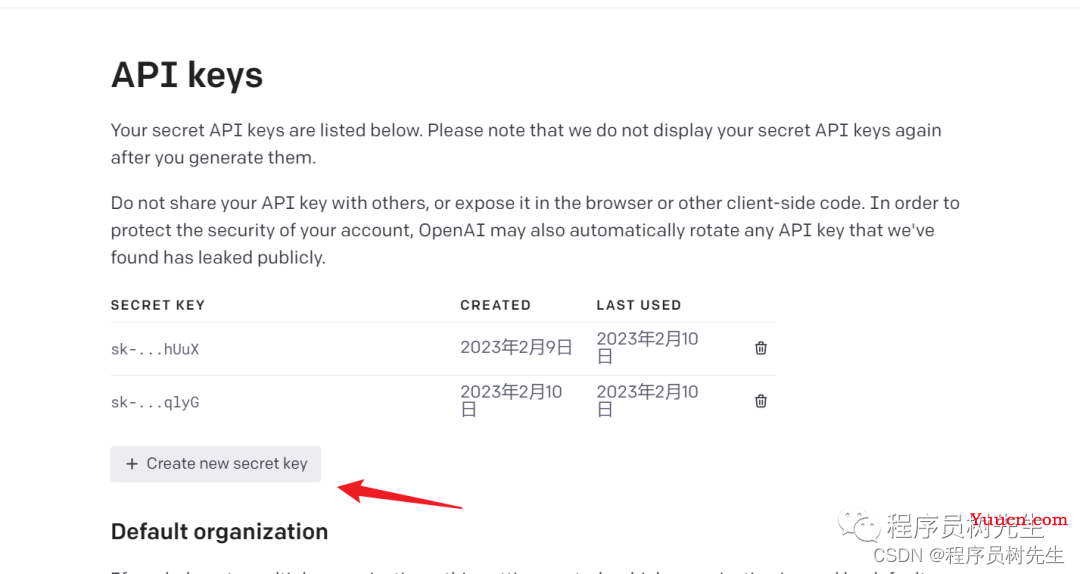This screenshot has height=574, width=1080.
Task: Click the plus icon beside Create new secret key
Action: tap(132, 464)
